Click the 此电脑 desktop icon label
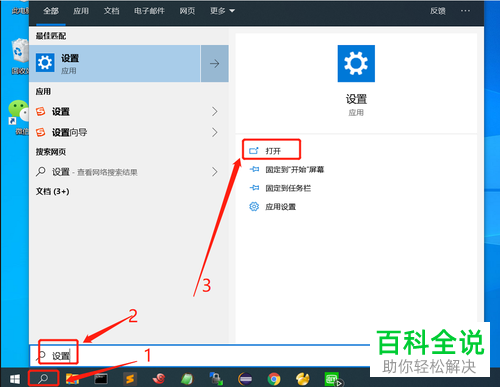 (20, 11)
